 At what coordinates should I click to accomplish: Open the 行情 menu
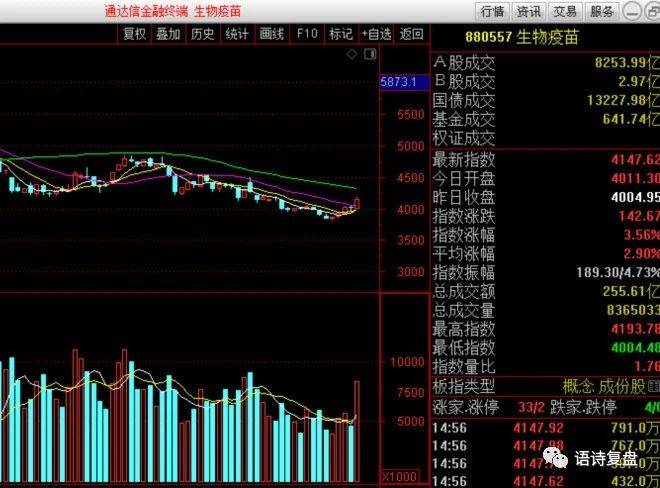tap(492, 11)
